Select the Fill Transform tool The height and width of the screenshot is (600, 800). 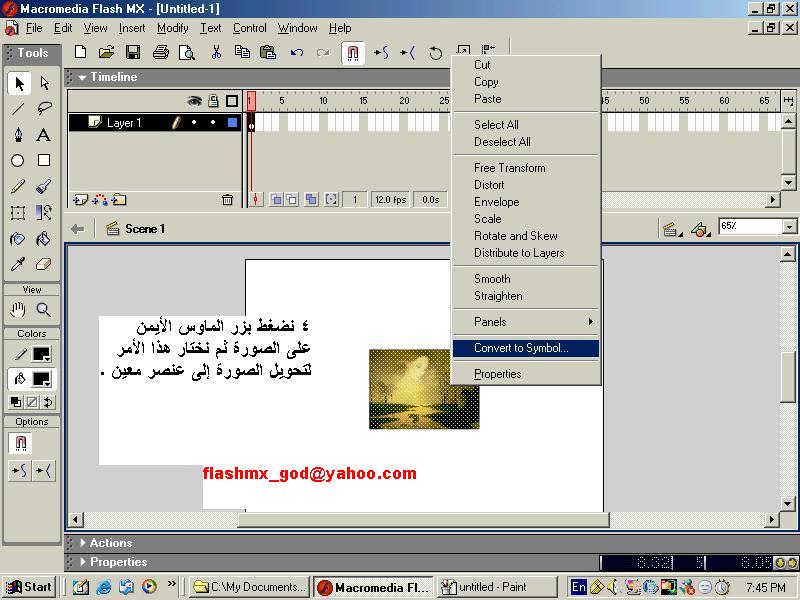44,213
